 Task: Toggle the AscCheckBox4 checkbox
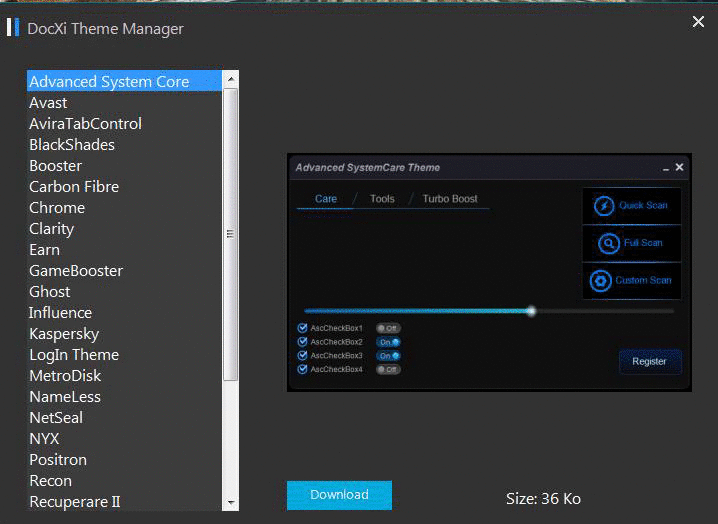click(x=302, y=369)
